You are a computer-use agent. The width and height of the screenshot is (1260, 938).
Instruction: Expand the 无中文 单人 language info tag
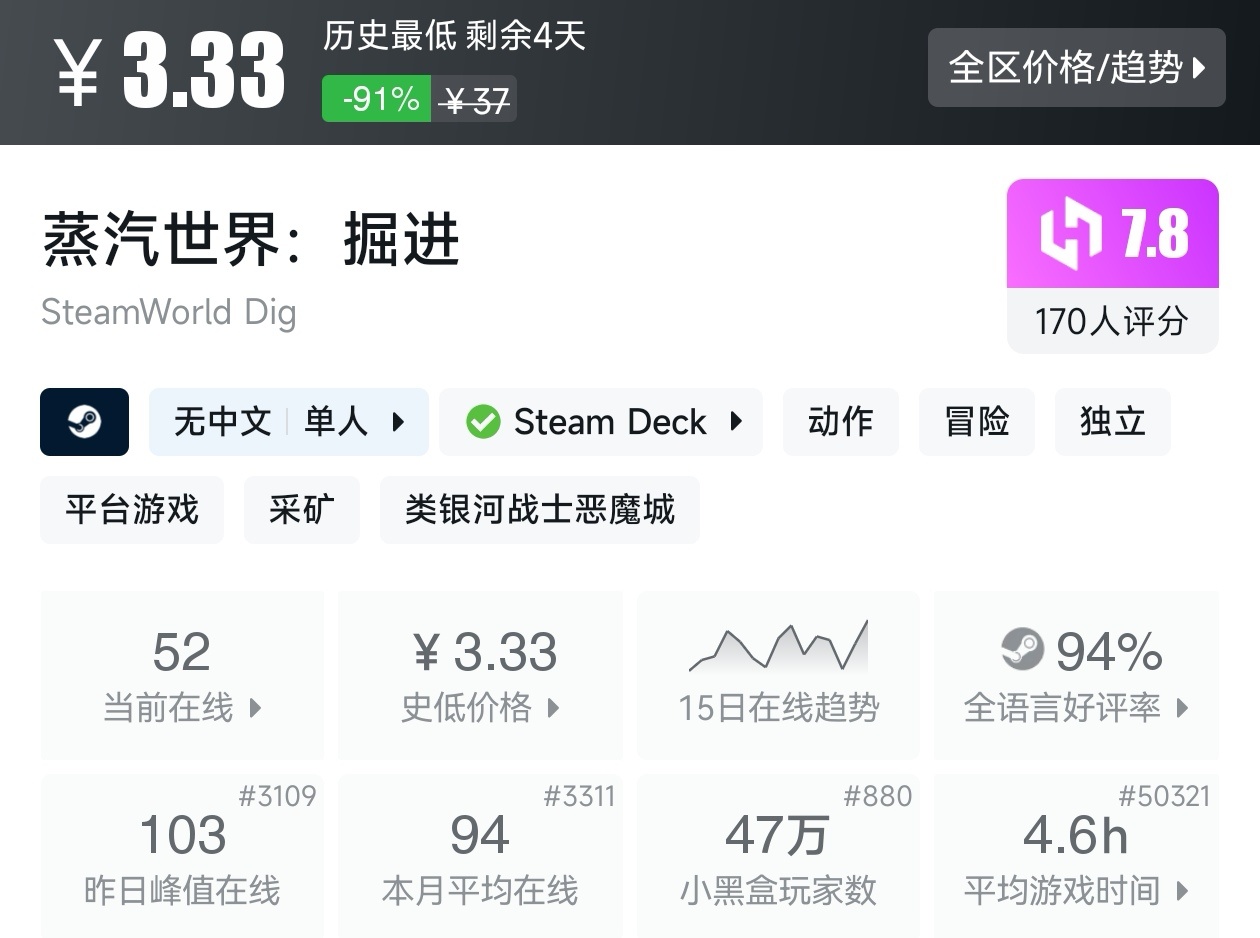[289, 422]
